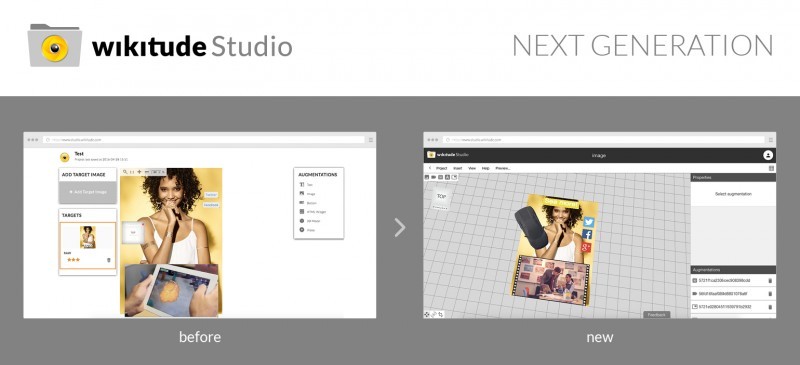Click the TOP view cube in the 3D editor
Screen dimensions: 800x365
coord(440,197)
